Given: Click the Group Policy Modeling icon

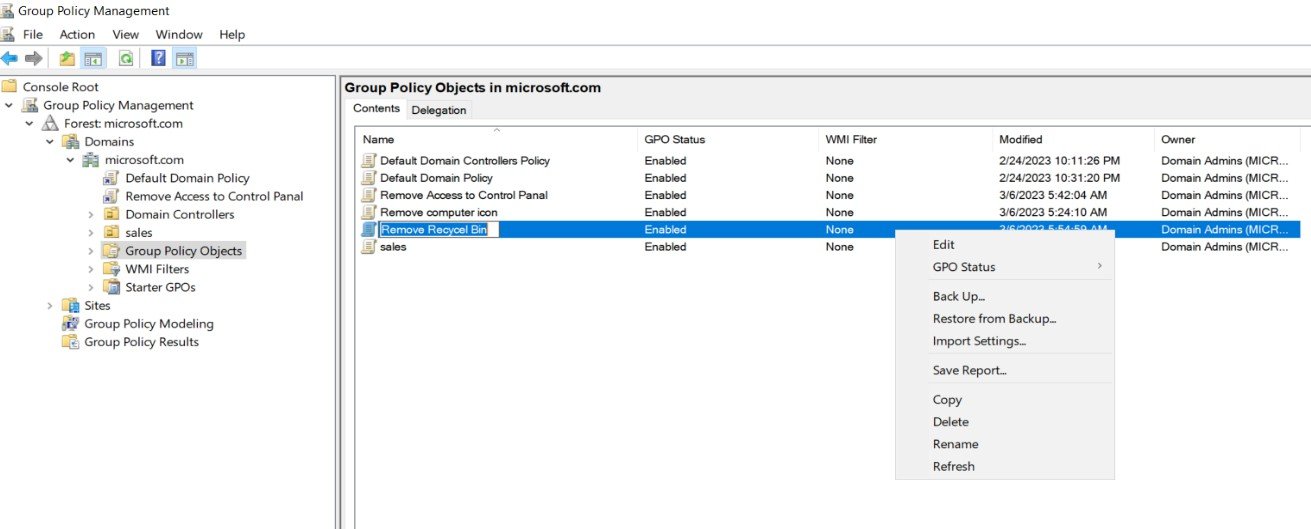Looking at the screenshot, I should pos(70,323).
